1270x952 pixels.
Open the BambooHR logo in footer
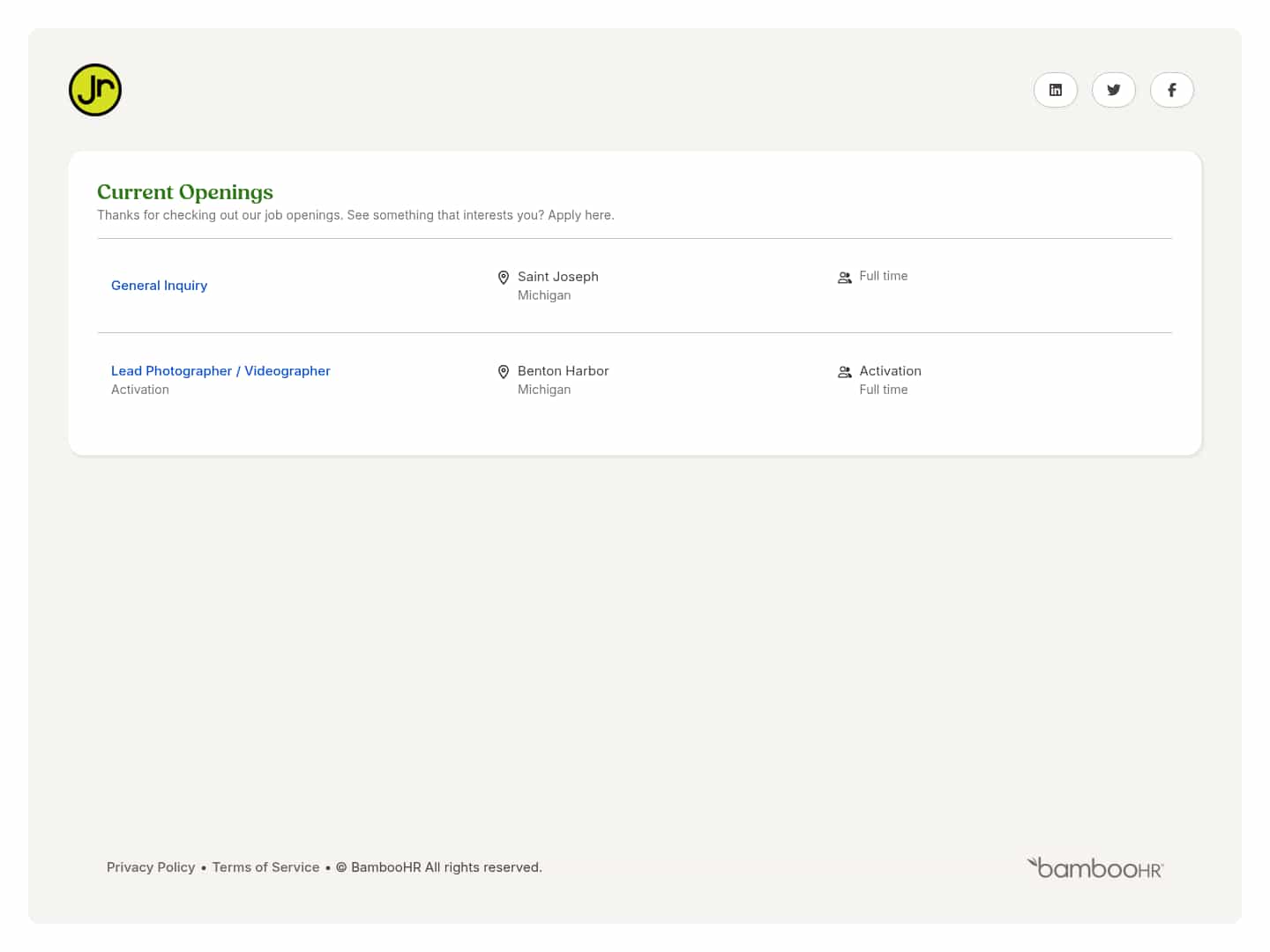pos(1095,868)
